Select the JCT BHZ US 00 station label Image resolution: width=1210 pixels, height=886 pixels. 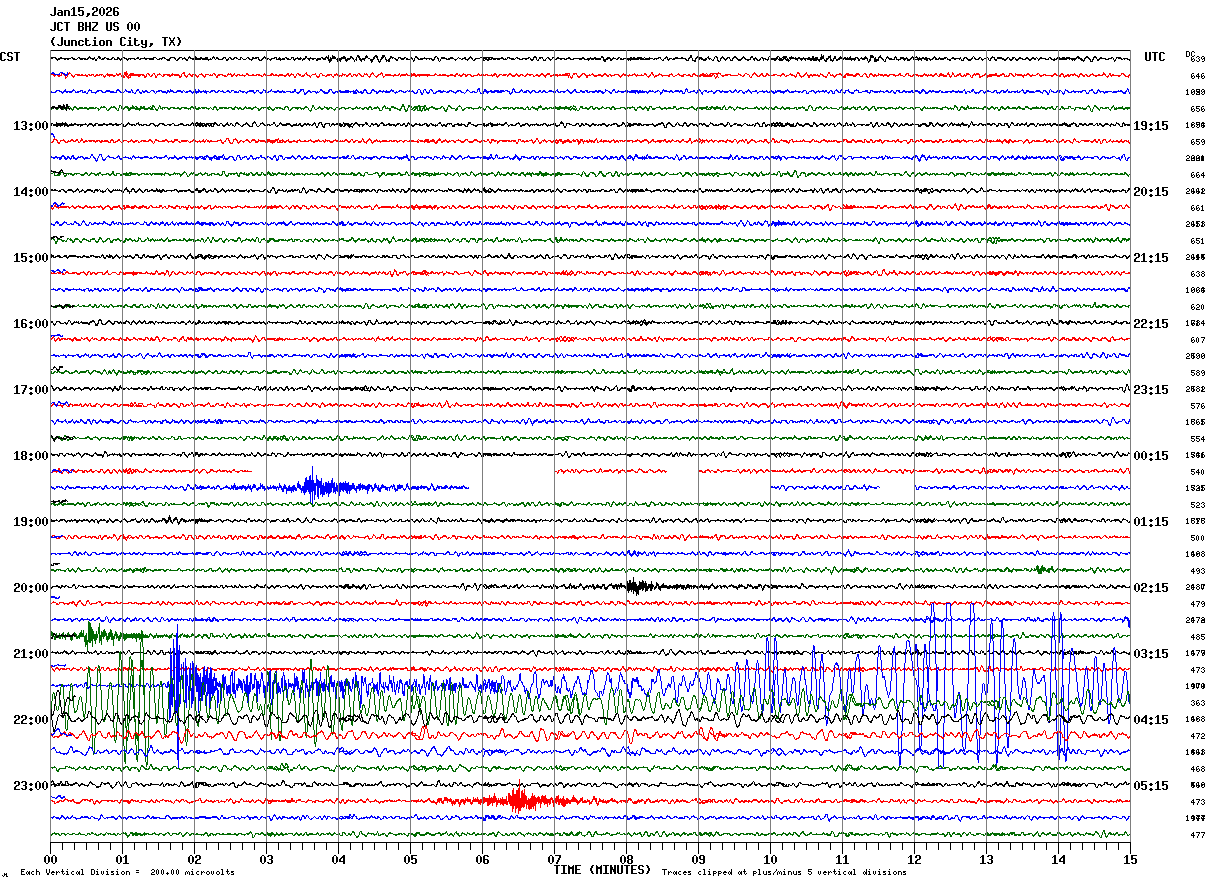tap(95, 27)
